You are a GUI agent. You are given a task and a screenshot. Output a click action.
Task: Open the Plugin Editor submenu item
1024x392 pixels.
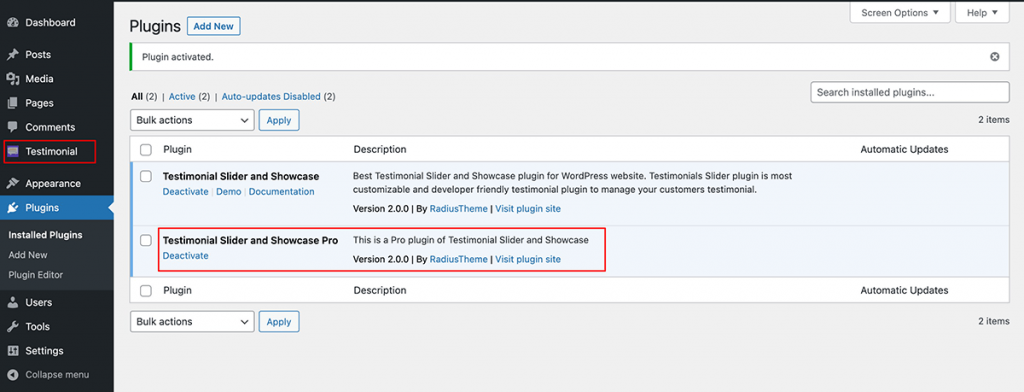[36, 276]
